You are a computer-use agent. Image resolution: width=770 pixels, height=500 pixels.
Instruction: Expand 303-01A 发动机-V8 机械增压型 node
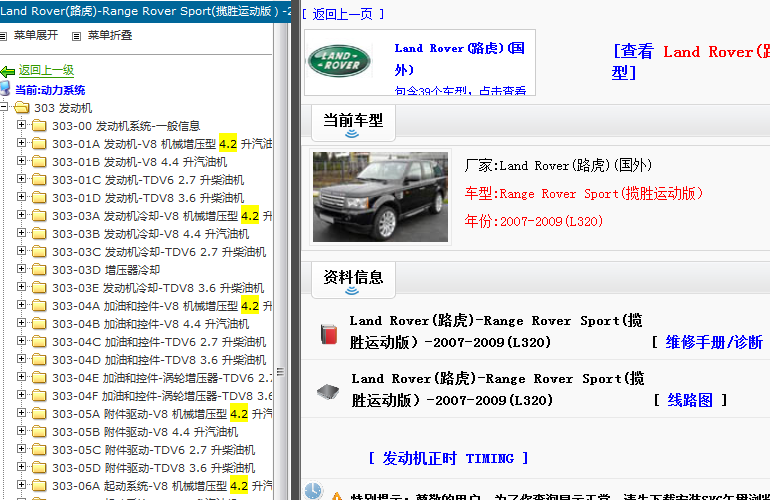21,142
